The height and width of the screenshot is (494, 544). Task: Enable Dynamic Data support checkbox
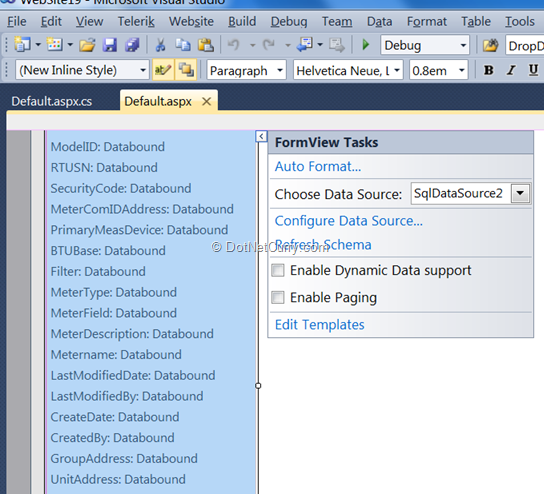coord(278,270)
